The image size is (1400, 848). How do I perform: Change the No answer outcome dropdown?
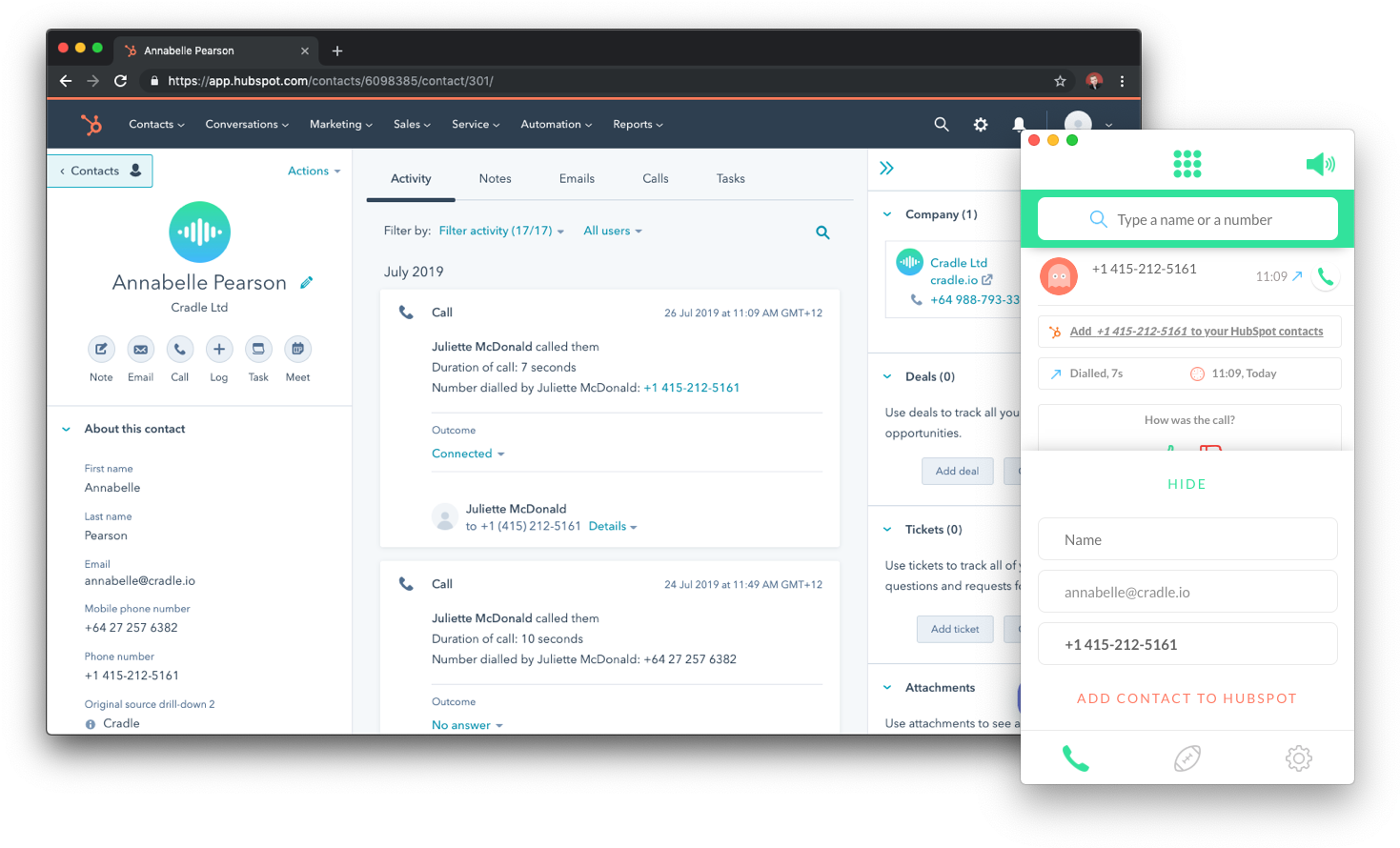[x=466, y=725]
